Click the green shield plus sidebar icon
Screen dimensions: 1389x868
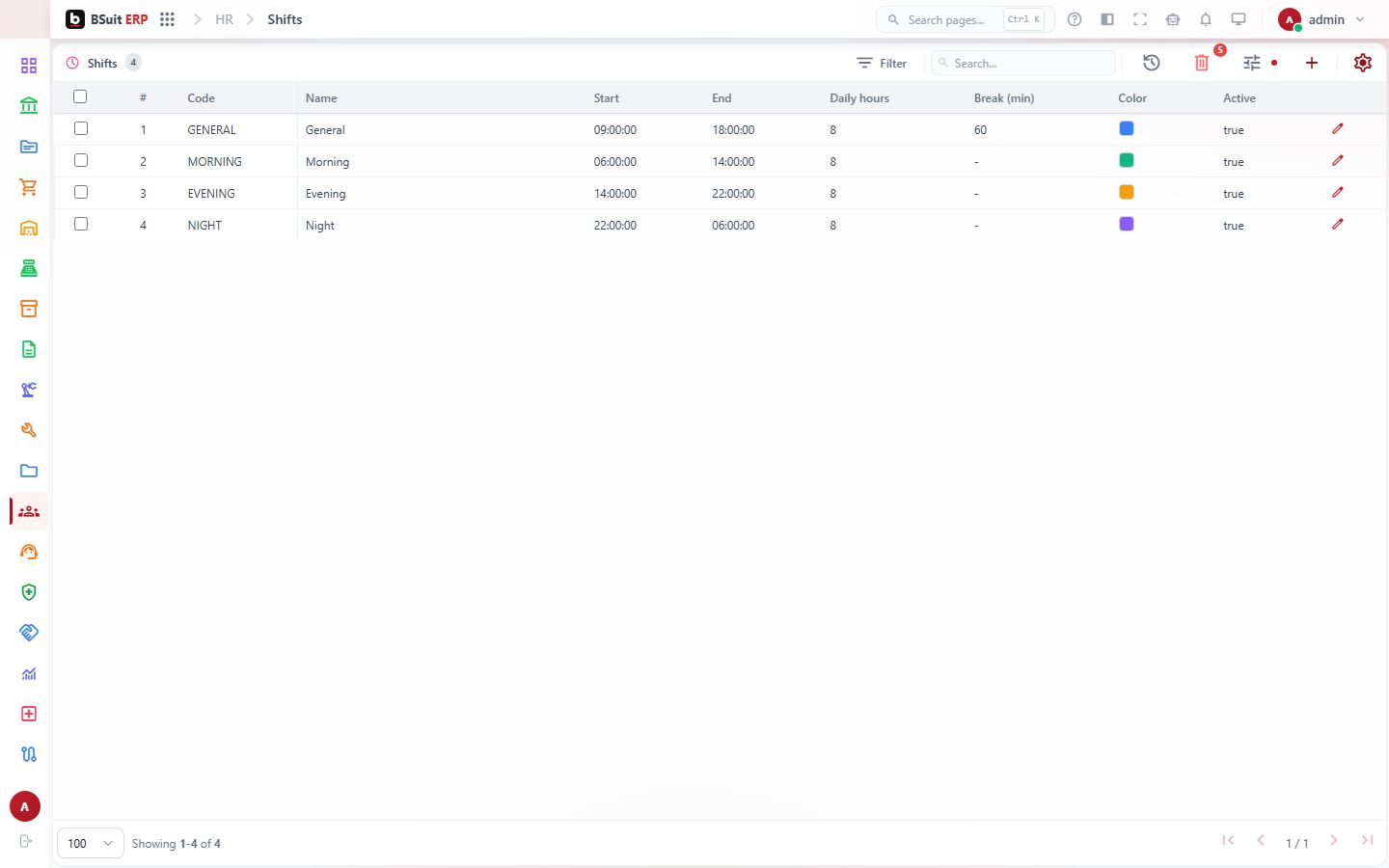click(x=29, y=592)
